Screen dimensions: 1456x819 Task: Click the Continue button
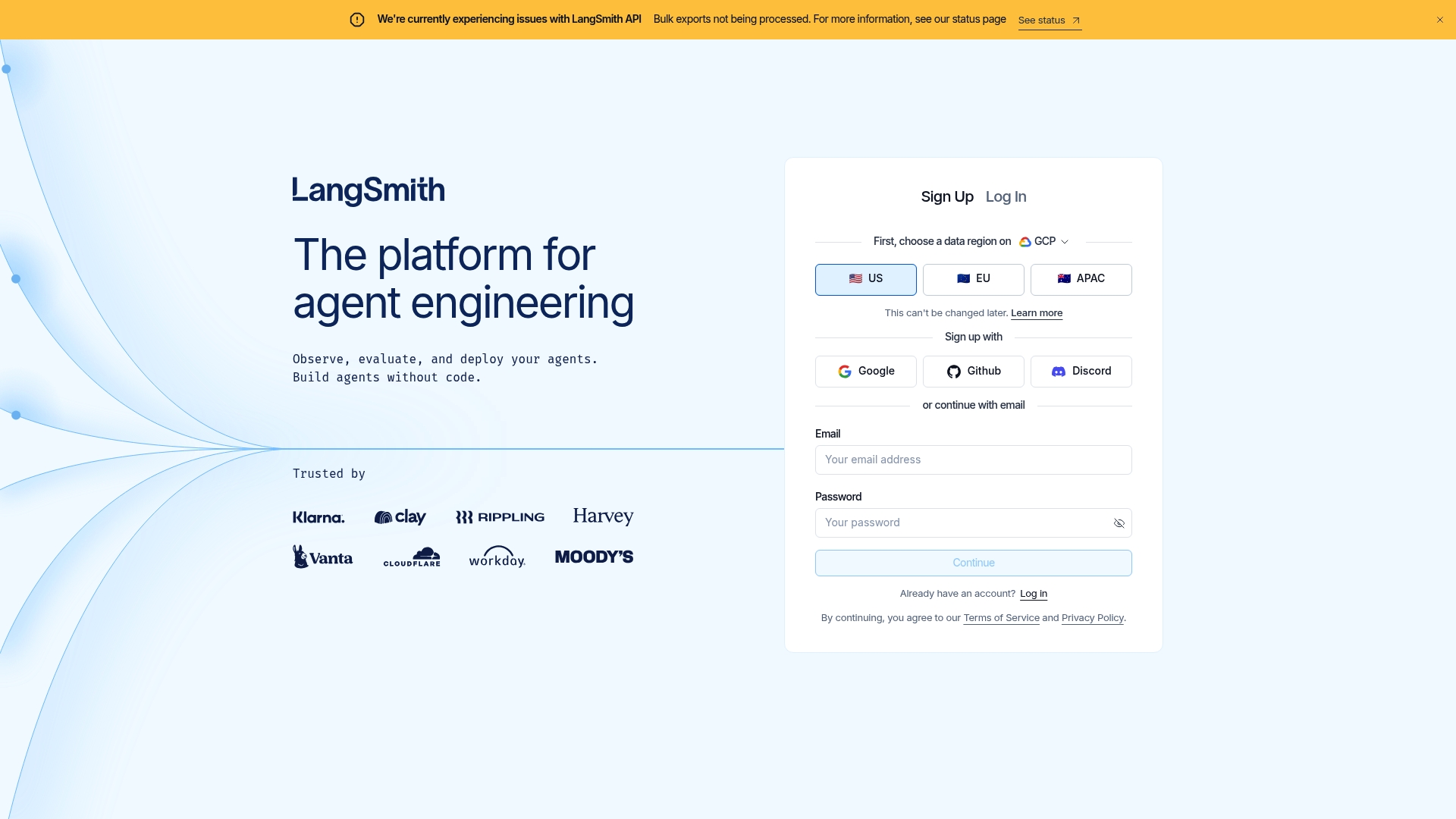(973, 563)
